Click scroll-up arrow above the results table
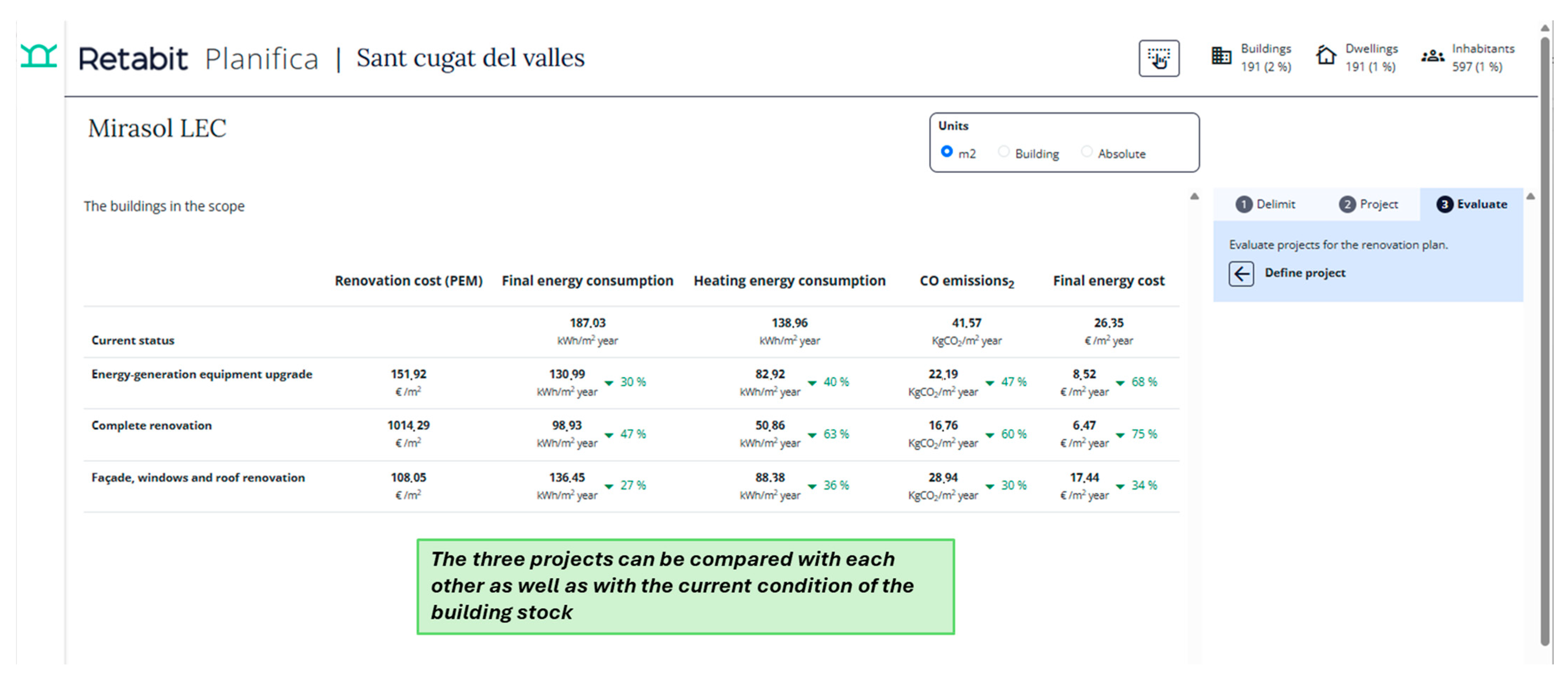 (x=1194, y=197)
